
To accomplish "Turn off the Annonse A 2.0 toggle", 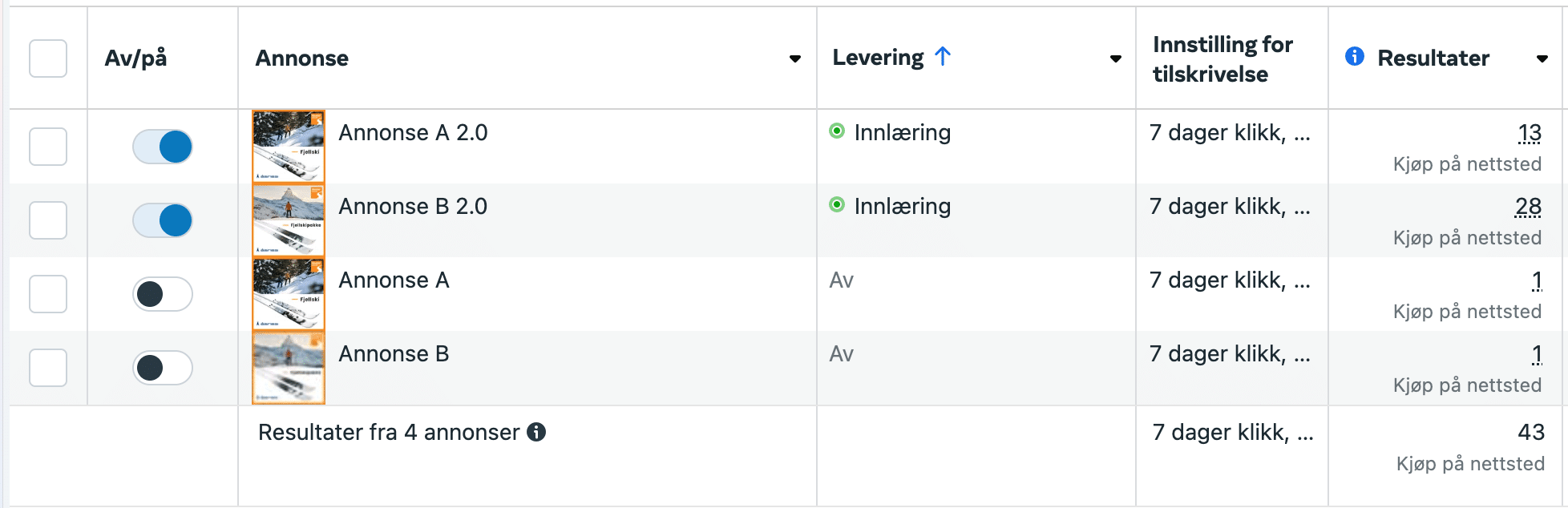I will (163, 147).
